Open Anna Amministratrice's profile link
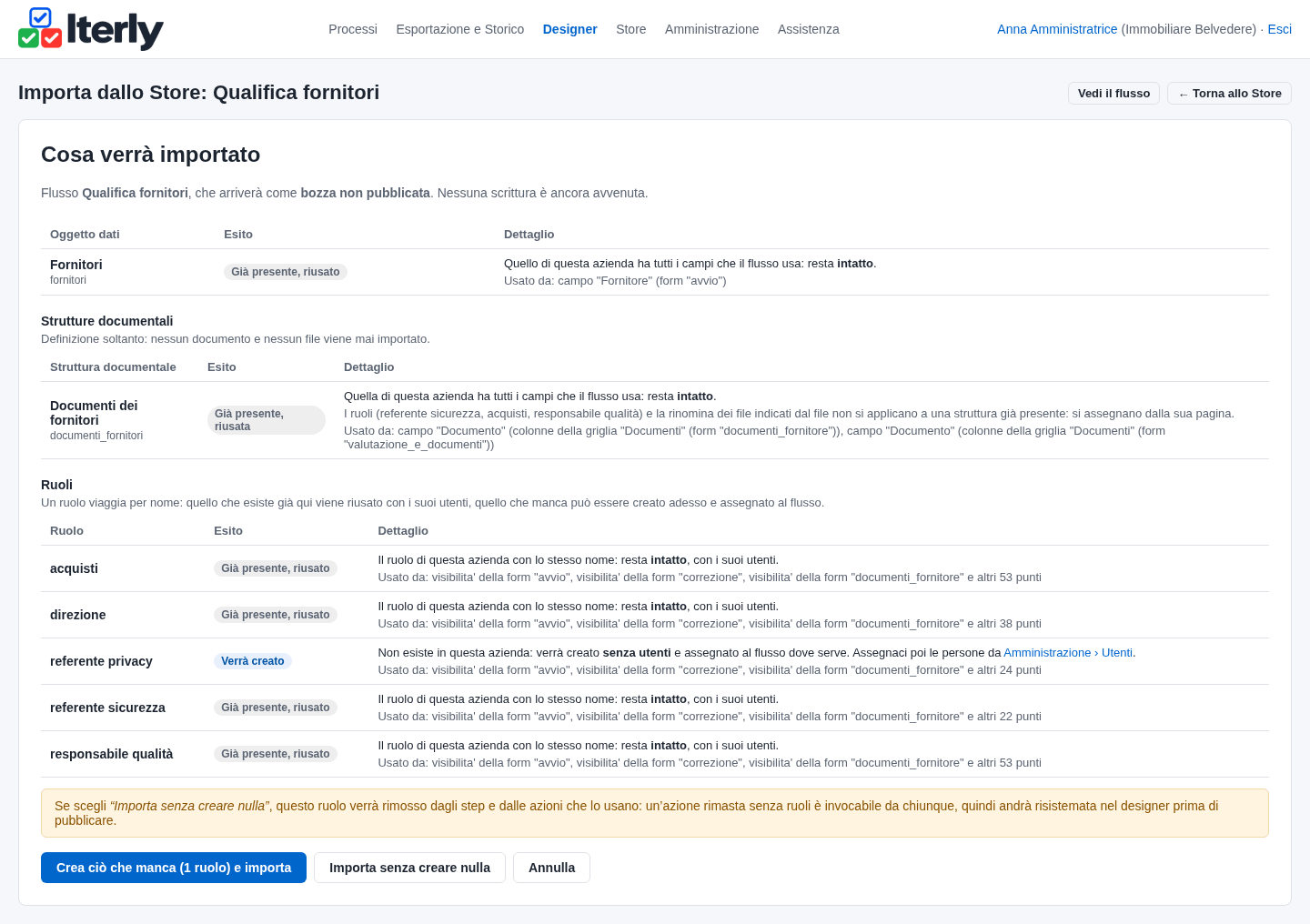The height and width of the screenshot is (924, 1310). pyautogui.click(x=1057, y=29)
